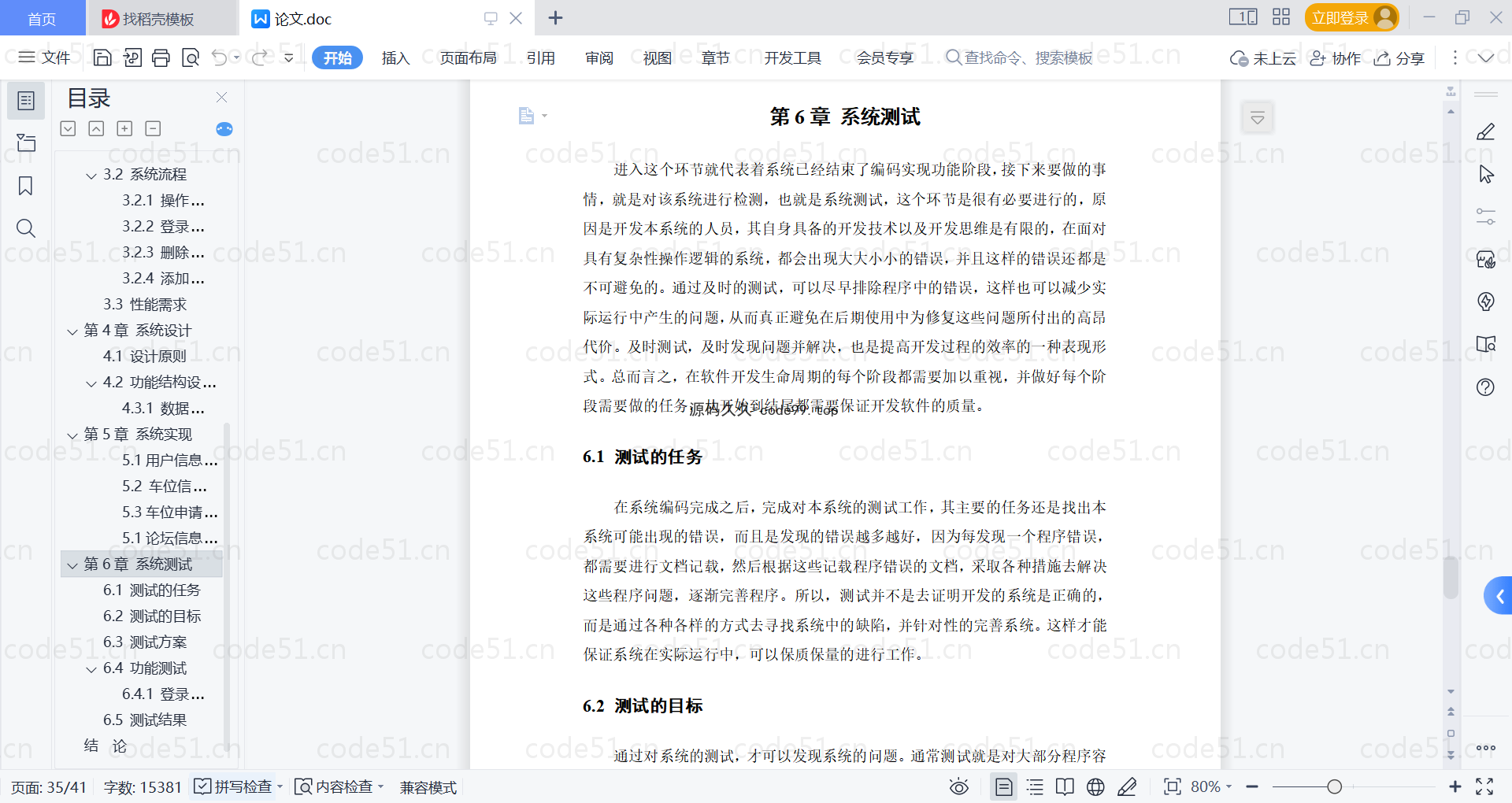Click the pen edit icon in right sidebar
Viewport: 1512px width, 803px height.
(x=1486, y=132)
